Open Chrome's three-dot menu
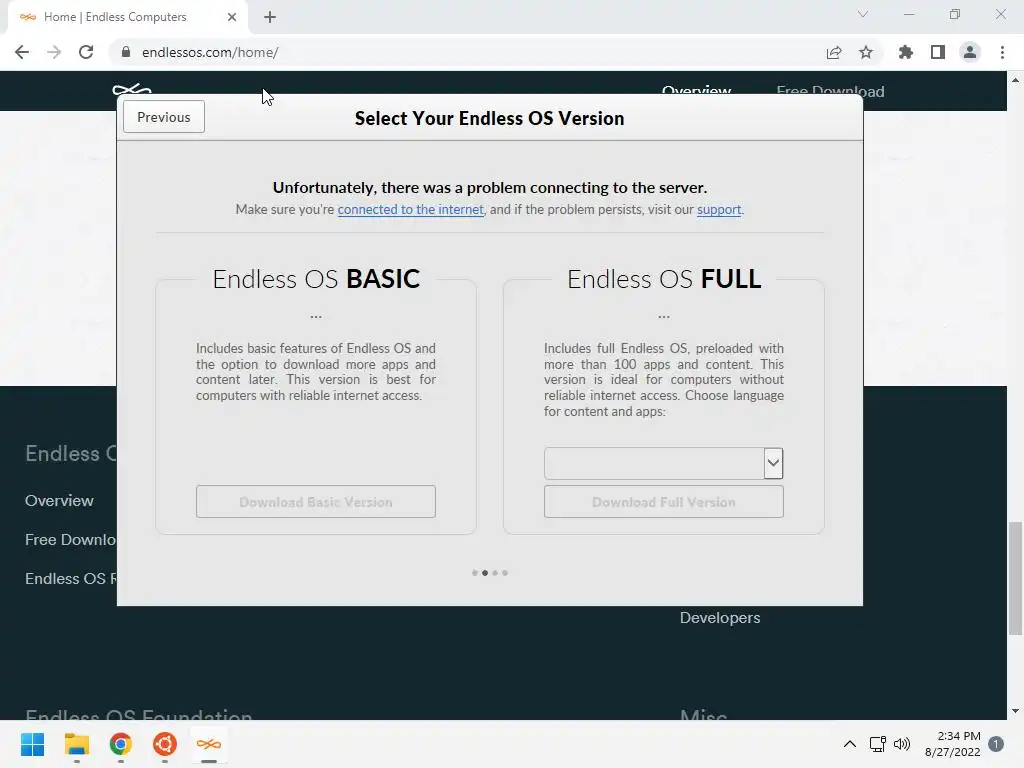 1002,52
